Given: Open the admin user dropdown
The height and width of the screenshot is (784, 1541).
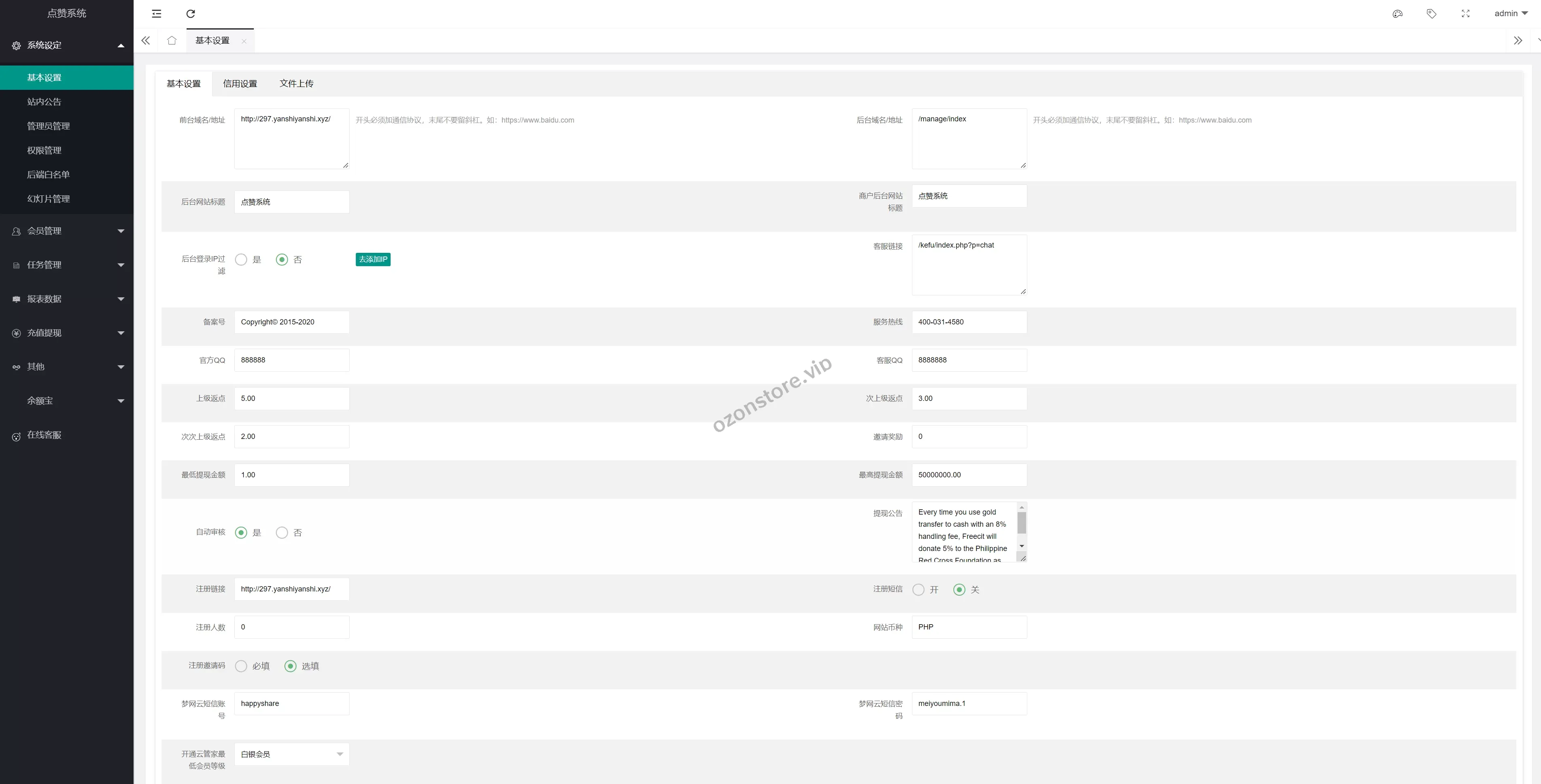Looking at the screenshot, I should pos(1511,14).
